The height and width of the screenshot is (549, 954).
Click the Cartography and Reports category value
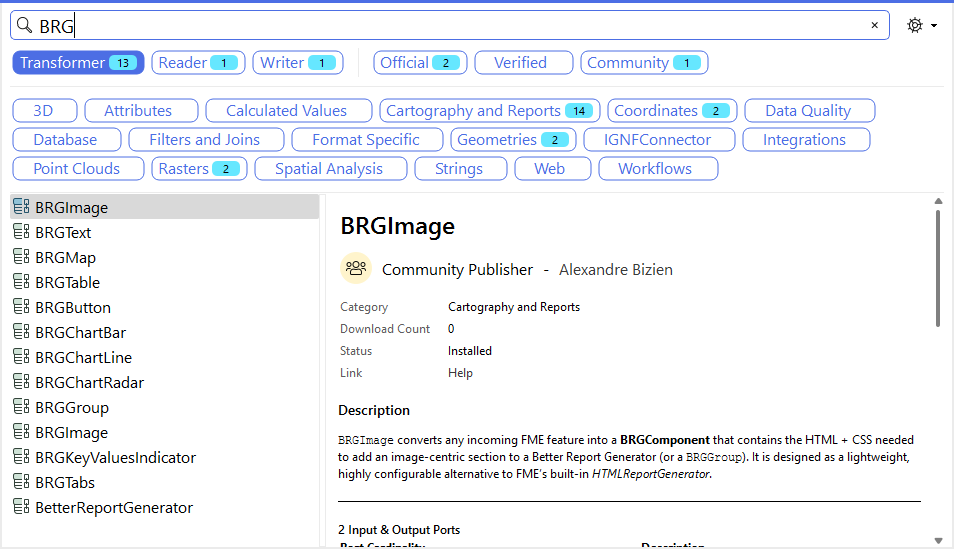point(514,307)
